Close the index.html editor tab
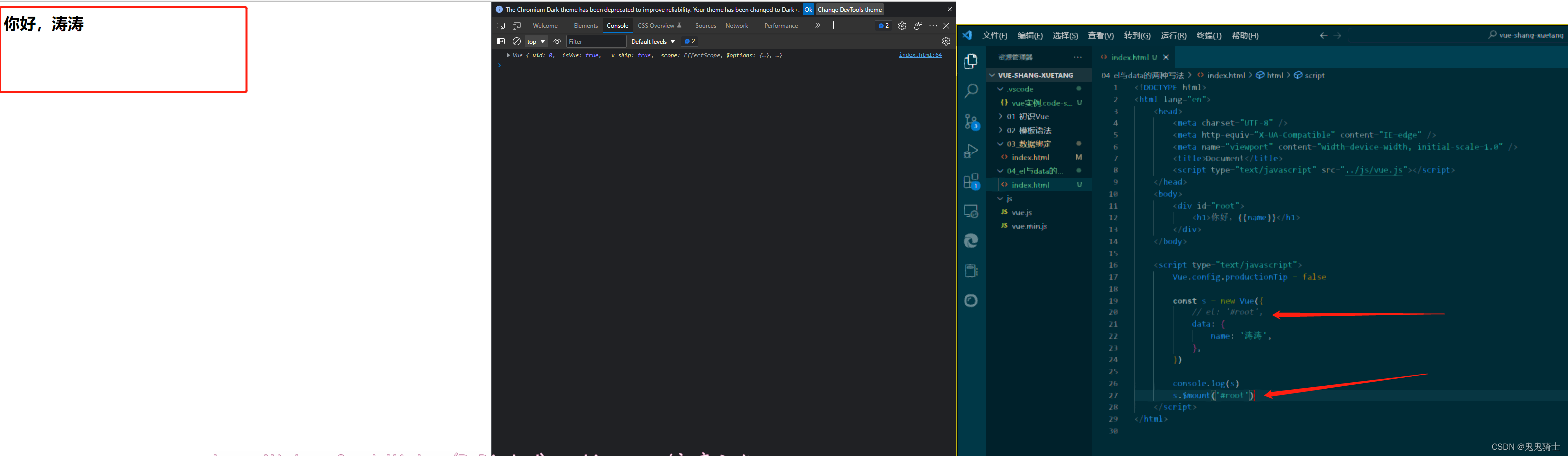This screenshot has height=456, width=1568. [1166, 57]
